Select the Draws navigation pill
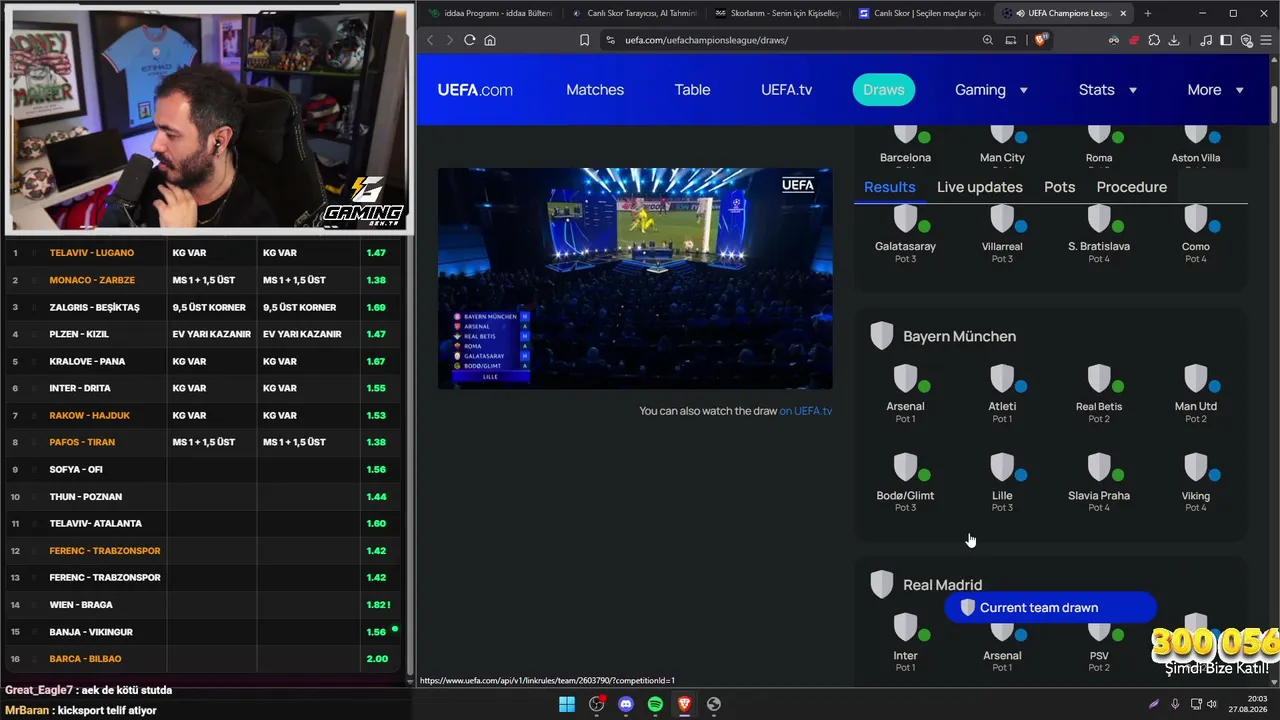 (x=884, y=90)
